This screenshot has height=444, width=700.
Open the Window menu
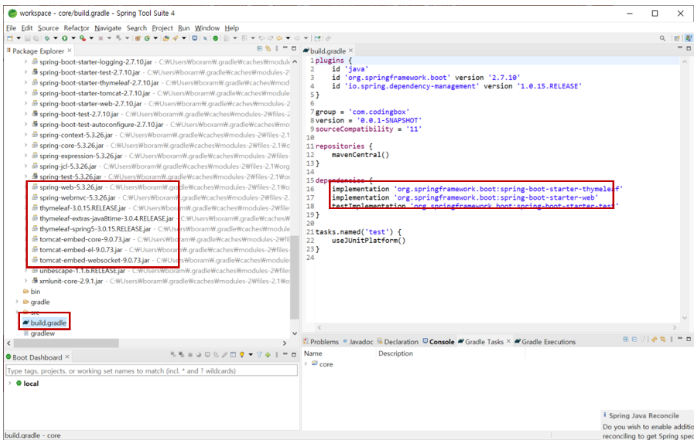point(207,28)
